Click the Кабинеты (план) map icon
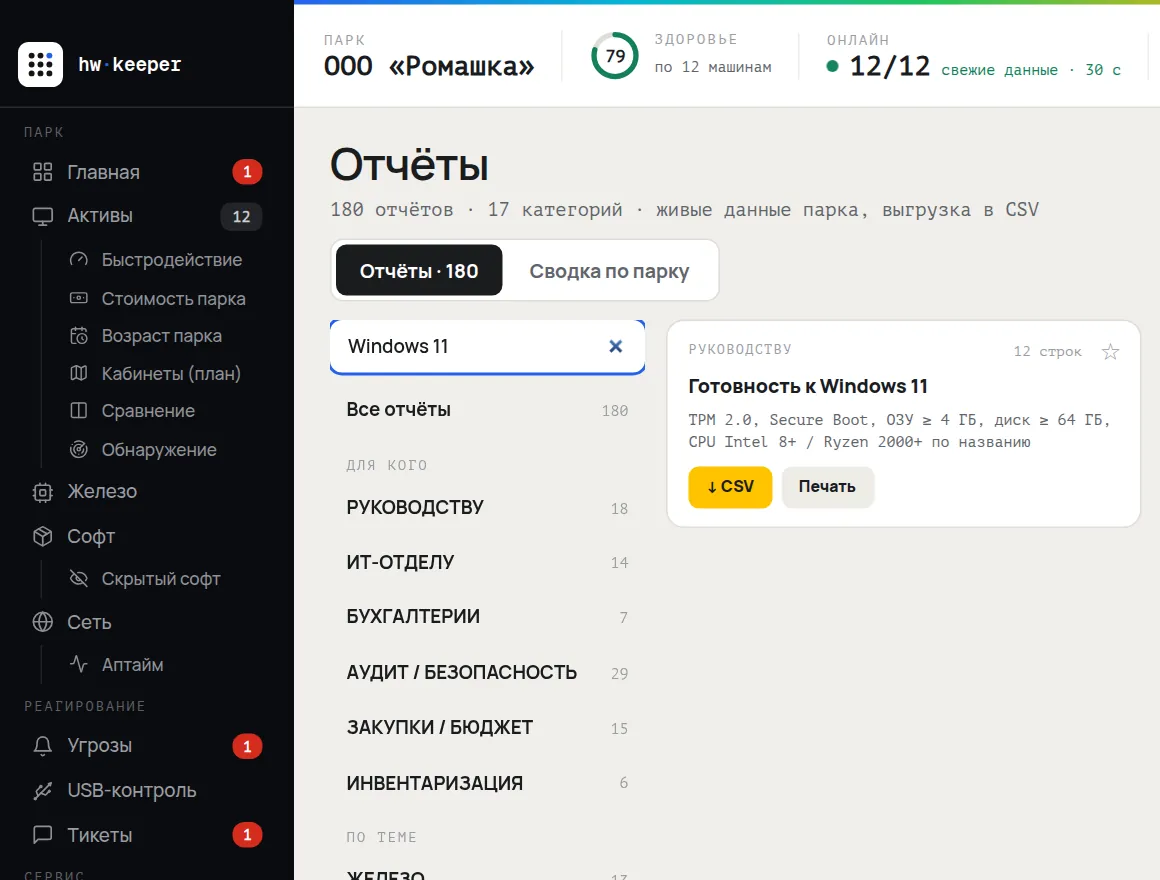Image resolution: width=1160 pixels, height=880 pixels. (78, 373)
